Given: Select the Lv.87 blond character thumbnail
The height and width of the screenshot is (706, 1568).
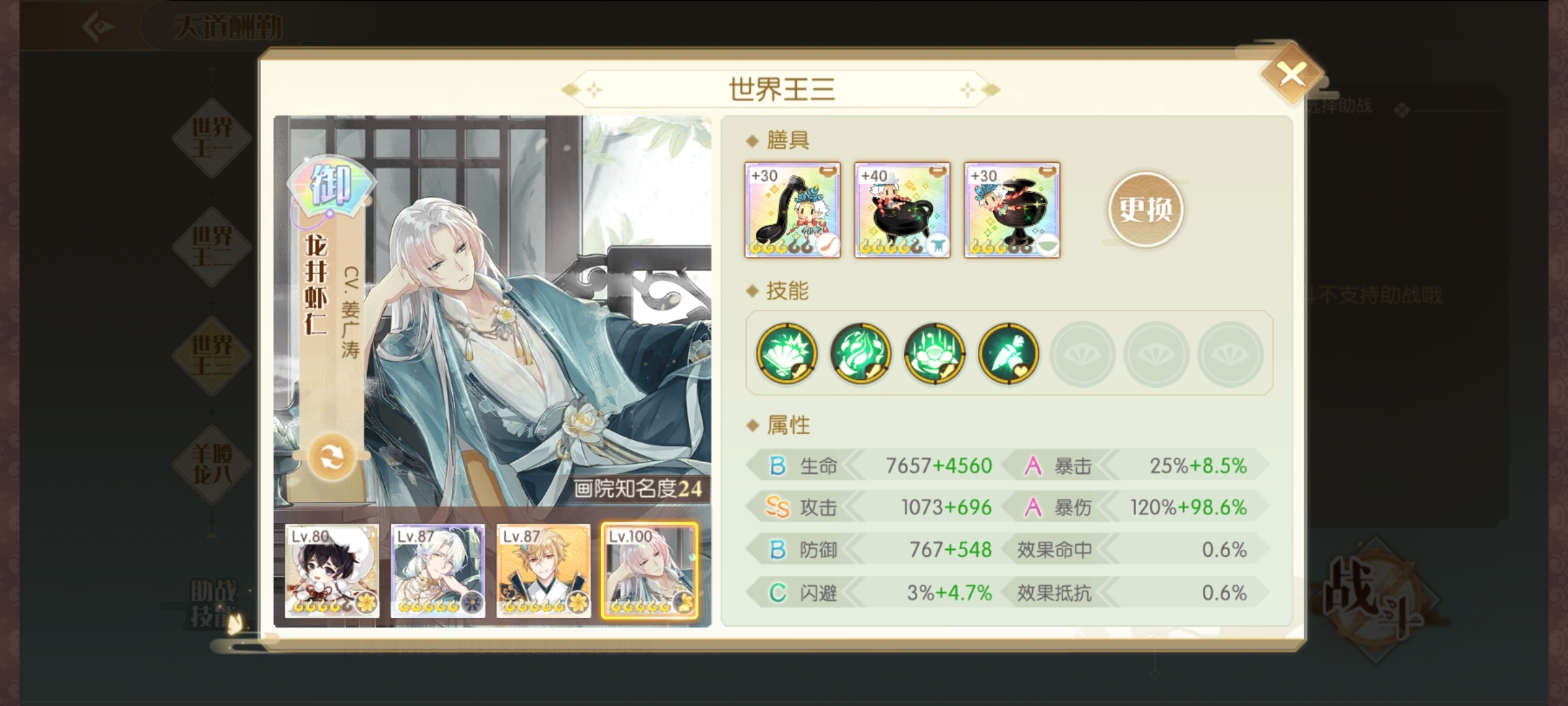Looking at the screenshot, I should [544, 571].
